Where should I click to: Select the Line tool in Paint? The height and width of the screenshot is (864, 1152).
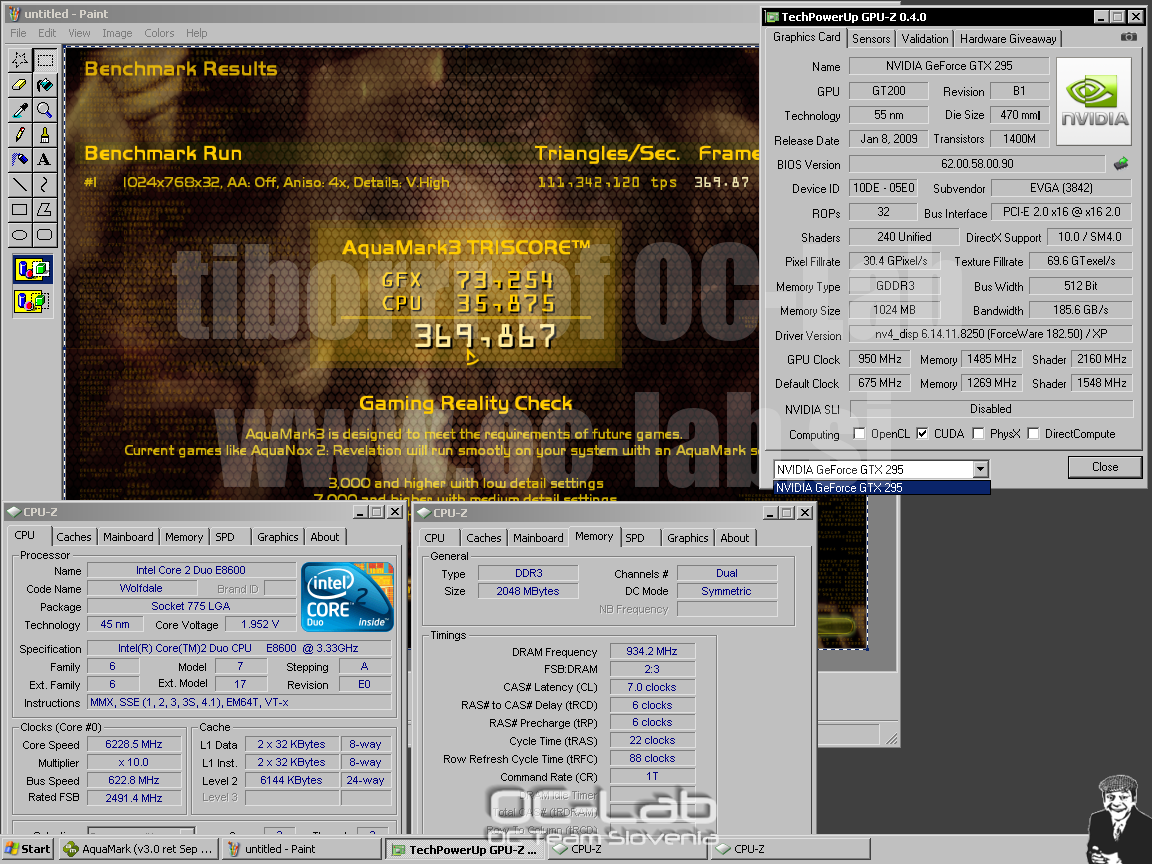pos(20,185)
